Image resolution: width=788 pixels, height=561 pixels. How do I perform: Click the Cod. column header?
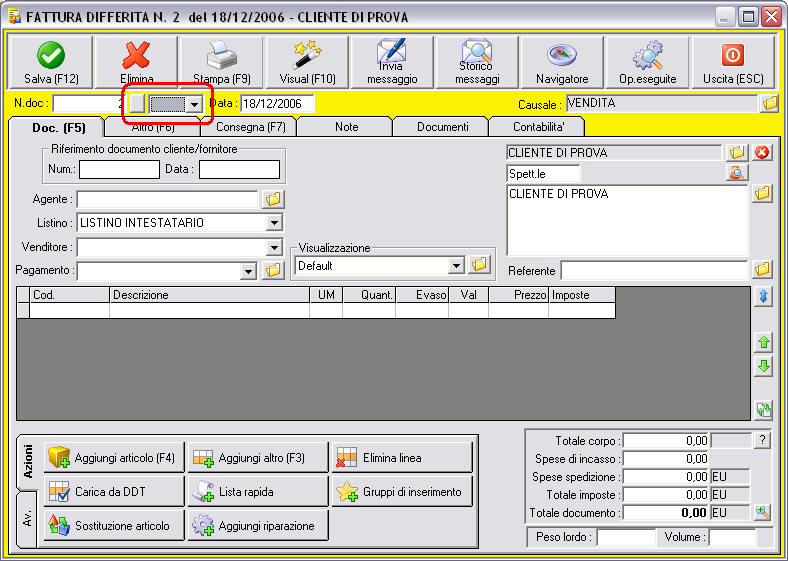pyautogui.click(x=69, y=295)
